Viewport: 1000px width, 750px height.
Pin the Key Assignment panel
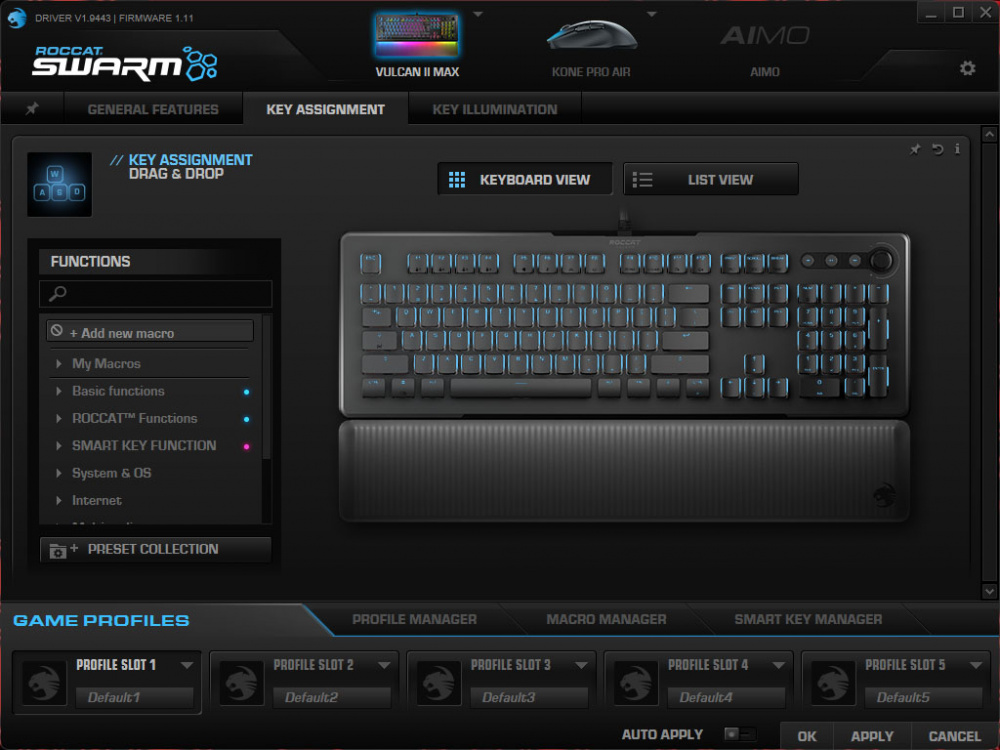coord(915,149)
